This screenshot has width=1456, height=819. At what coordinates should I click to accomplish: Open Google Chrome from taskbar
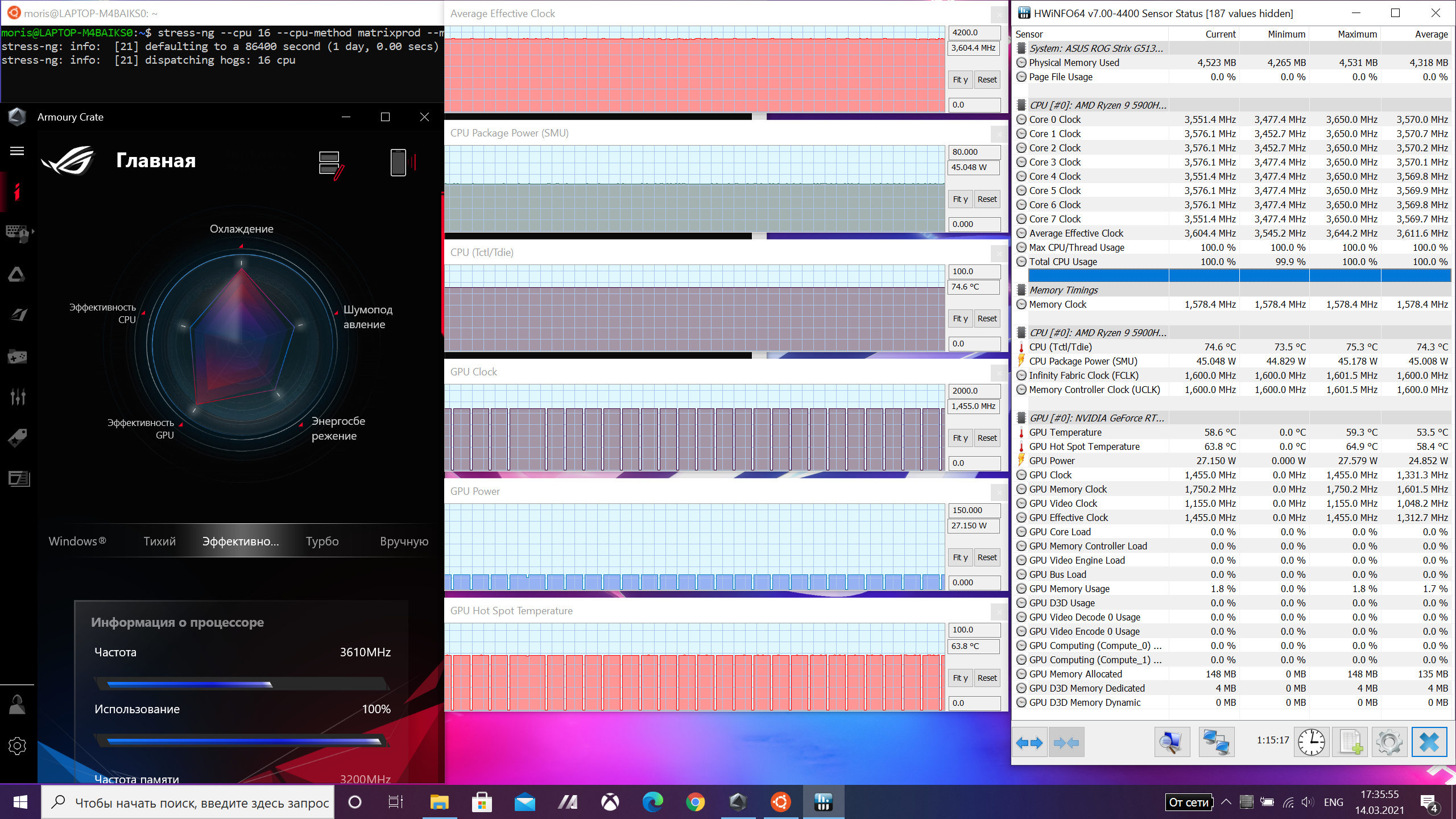695,803
